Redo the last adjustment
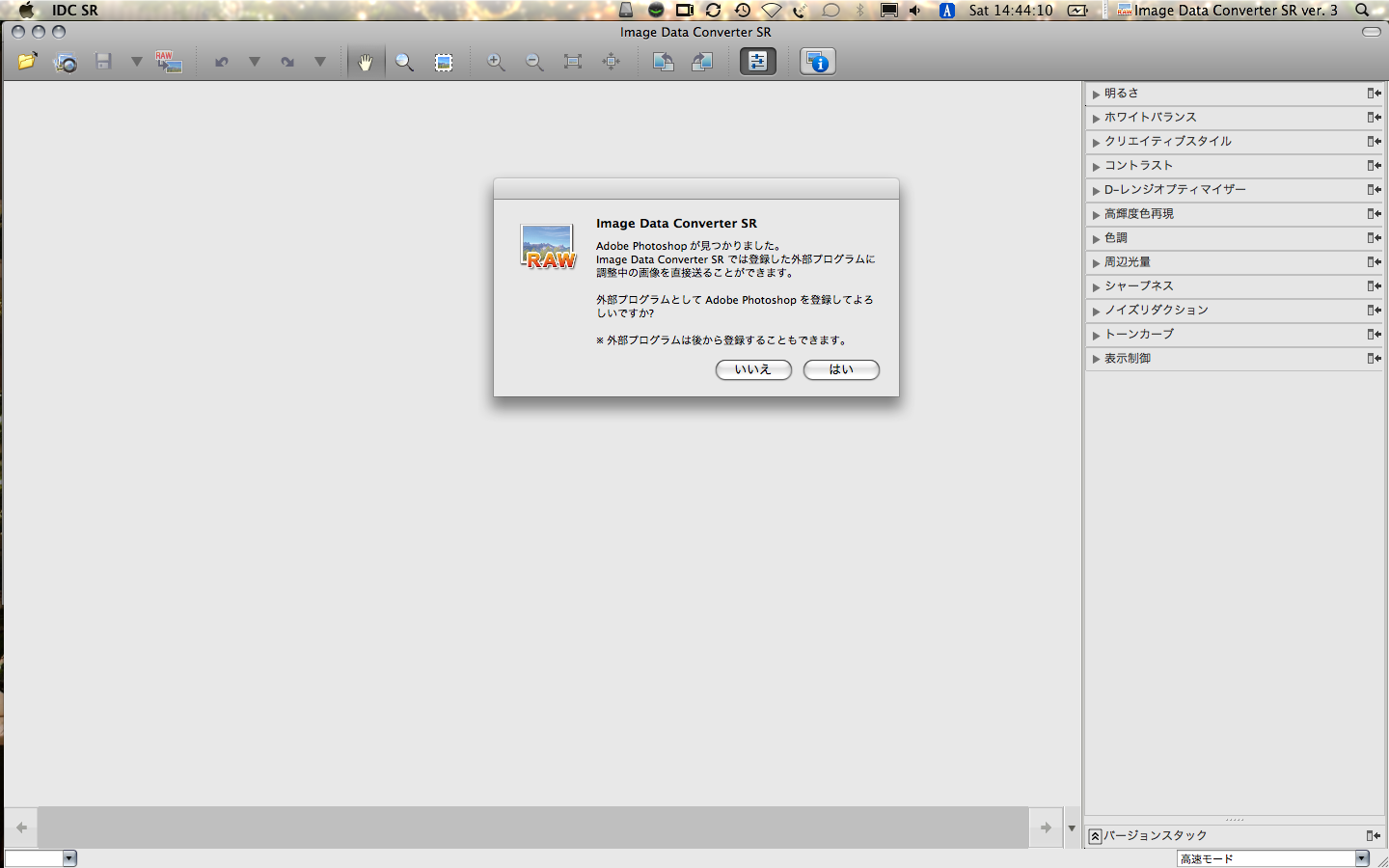 286,62
